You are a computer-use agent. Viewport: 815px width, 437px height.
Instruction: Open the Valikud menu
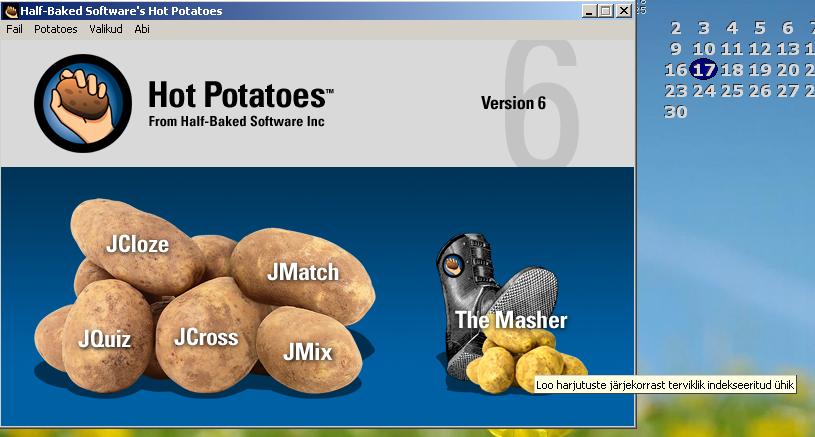coord(106,29)
